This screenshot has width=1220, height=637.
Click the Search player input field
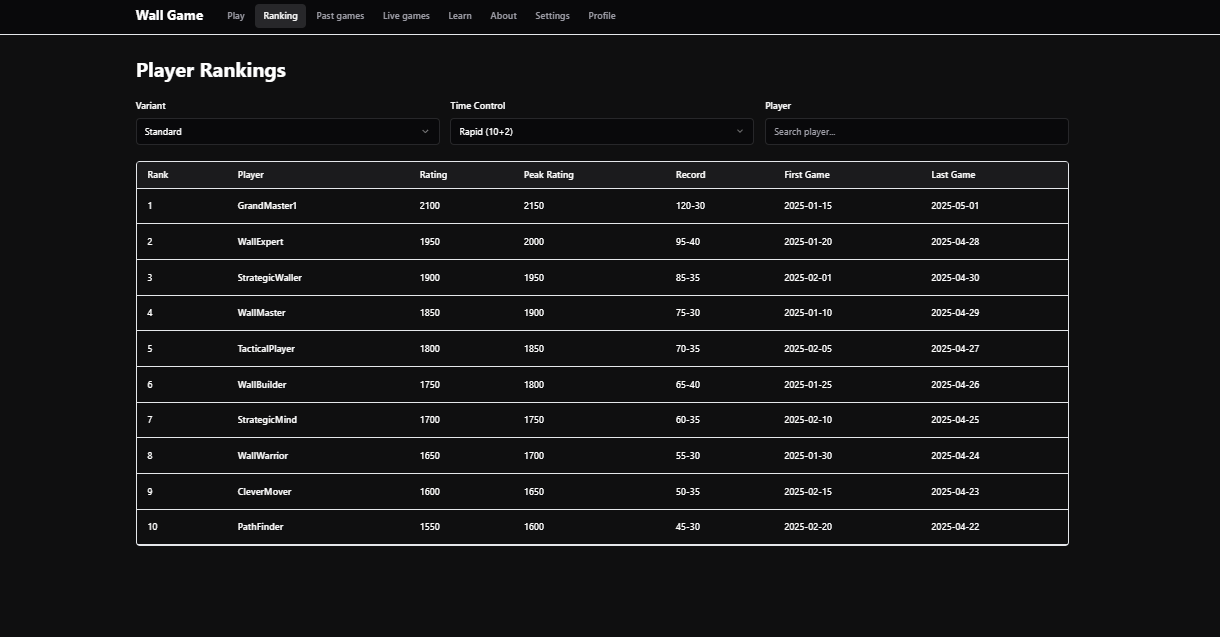(x=916, y=131)
